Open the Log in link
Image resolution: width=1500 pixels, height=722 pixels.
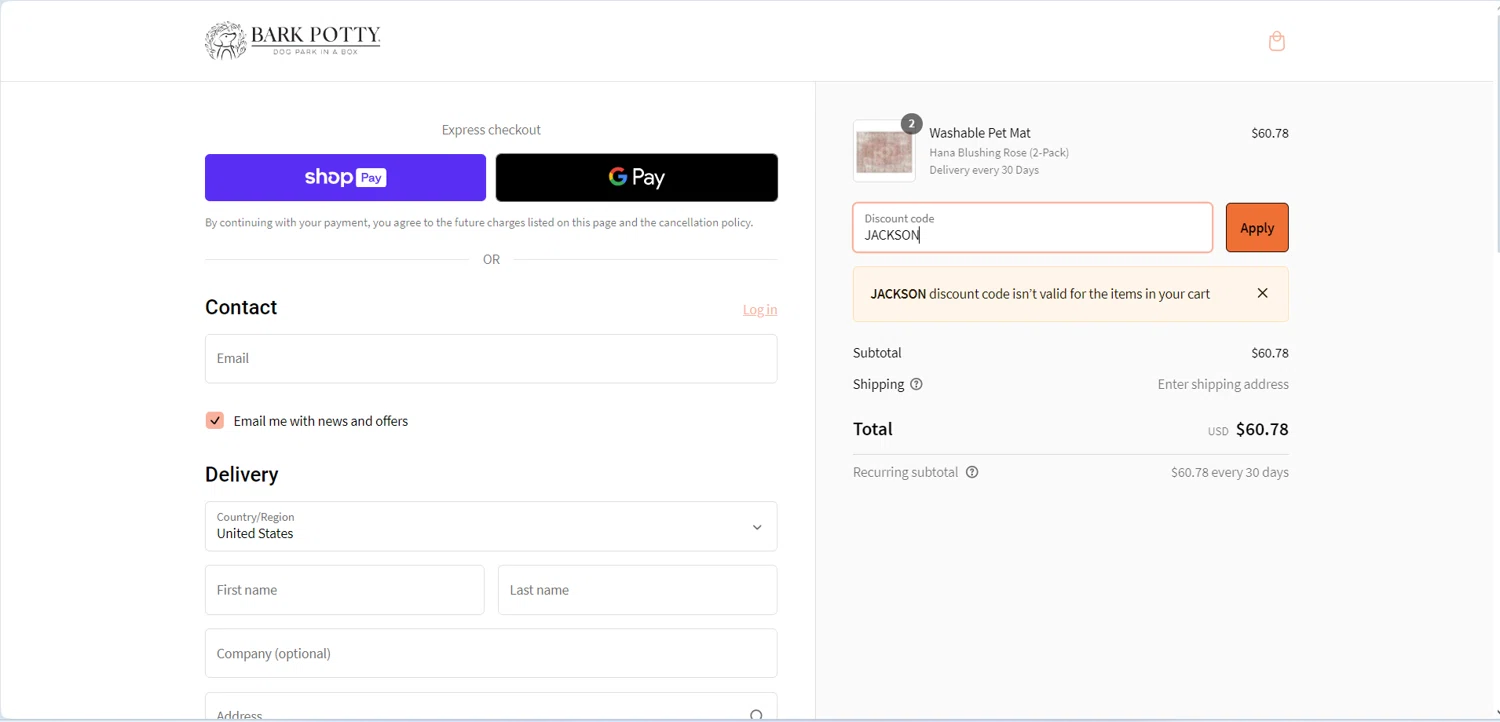[x=760, y=310]
